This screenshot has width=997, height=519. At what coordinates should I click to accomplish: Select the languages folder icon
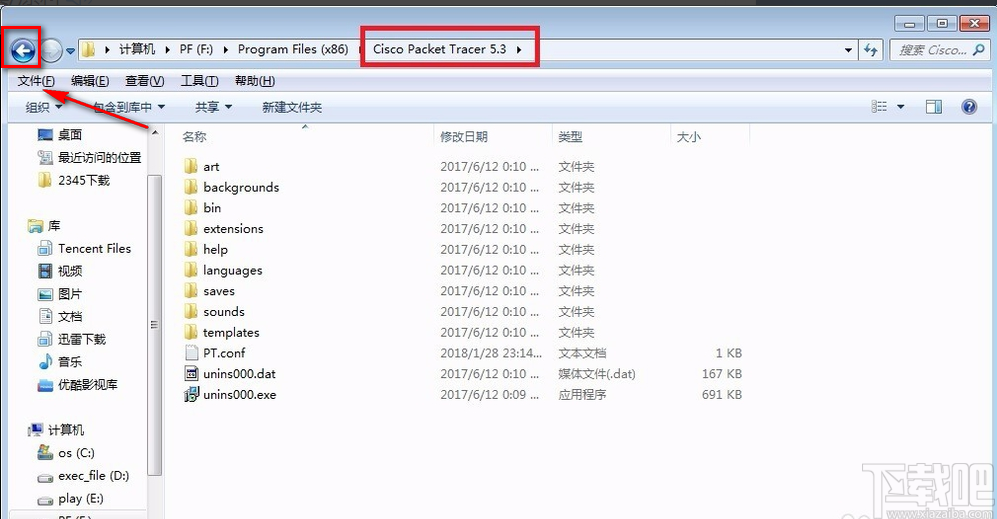coord(191,270)
